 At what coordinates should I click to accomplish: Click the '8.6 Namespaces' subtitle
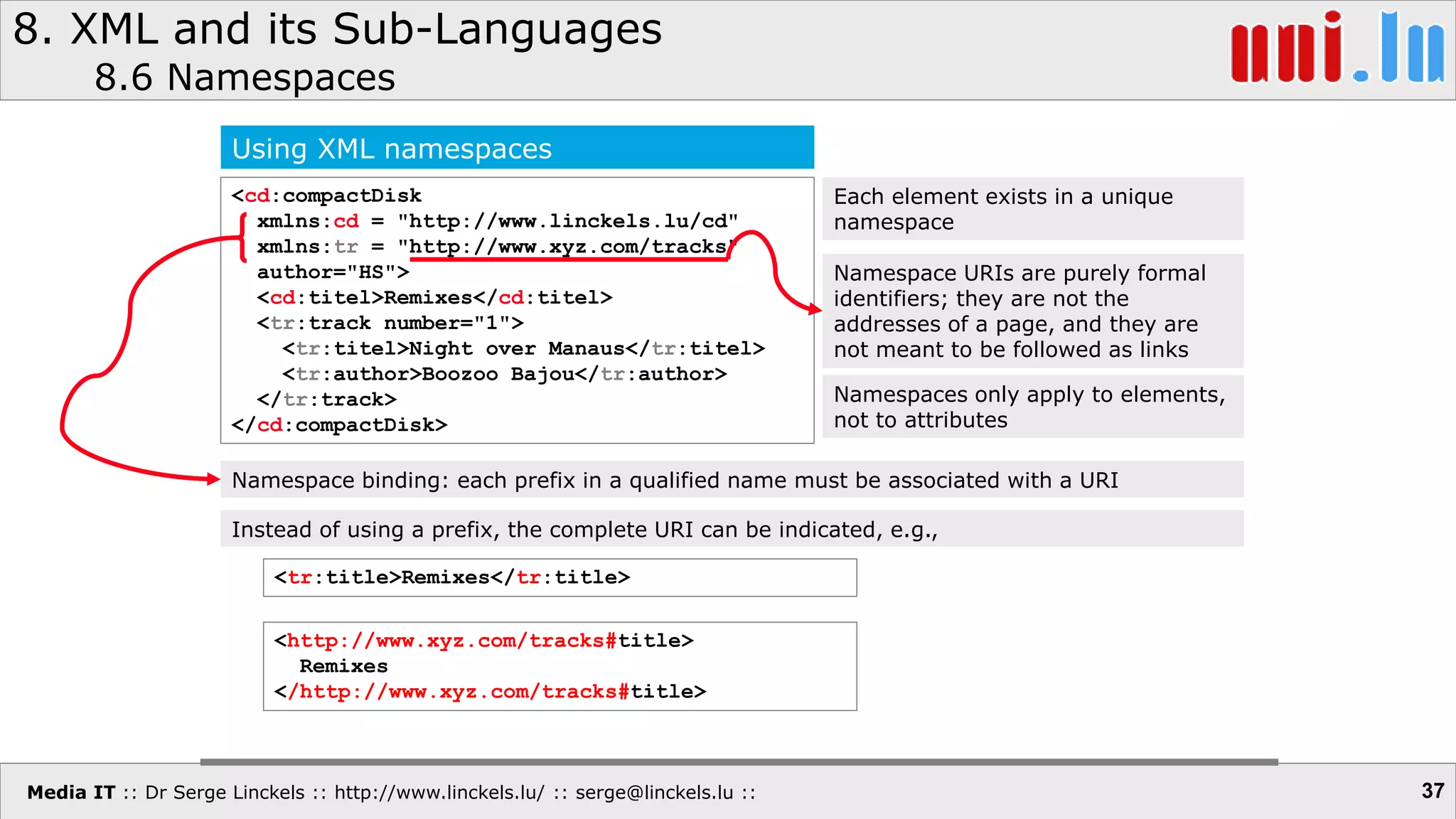[245, 77]
